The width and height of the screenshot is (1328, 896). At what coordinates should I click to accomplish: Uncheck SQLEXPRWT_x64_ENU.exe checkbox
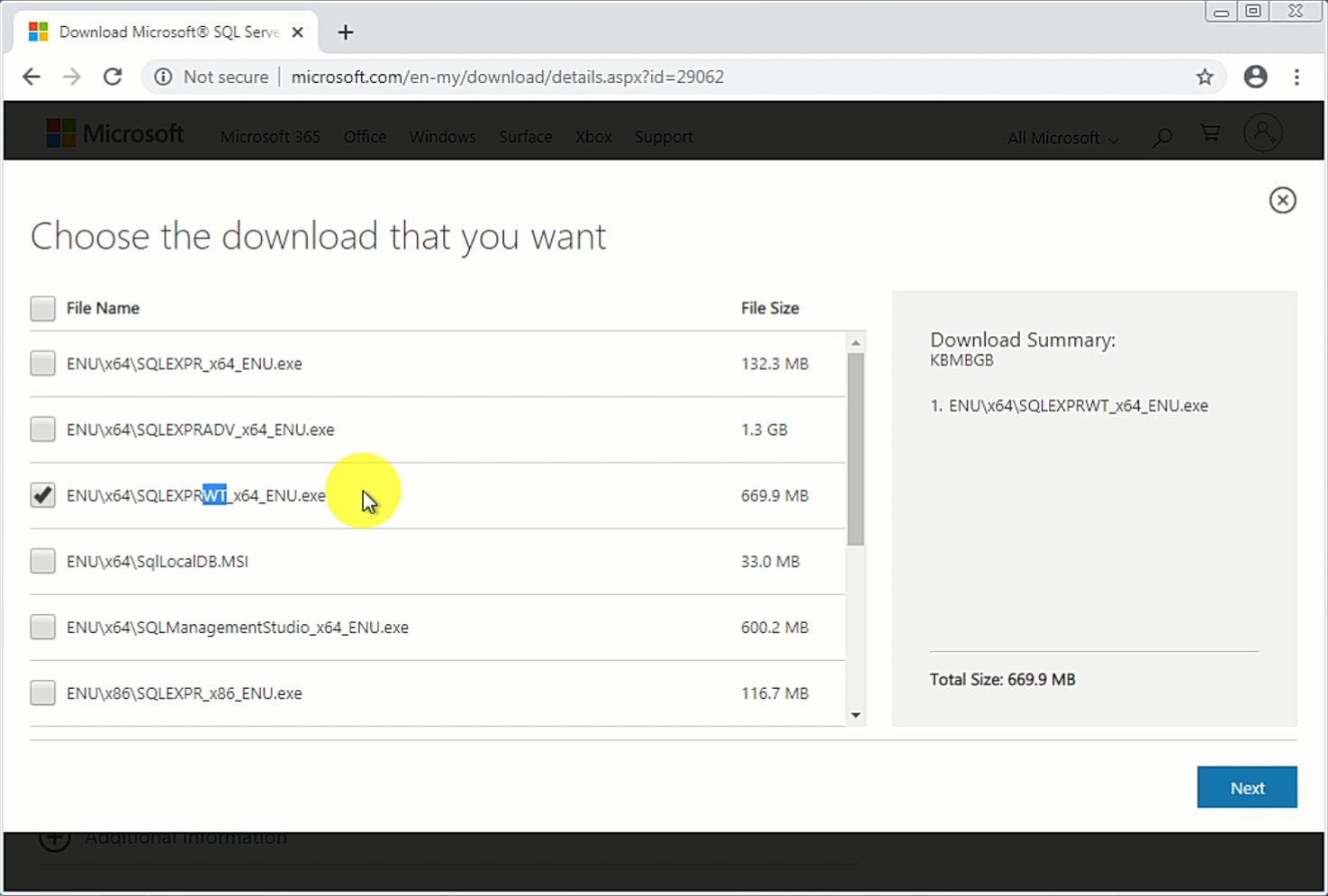tap(42, 494)
